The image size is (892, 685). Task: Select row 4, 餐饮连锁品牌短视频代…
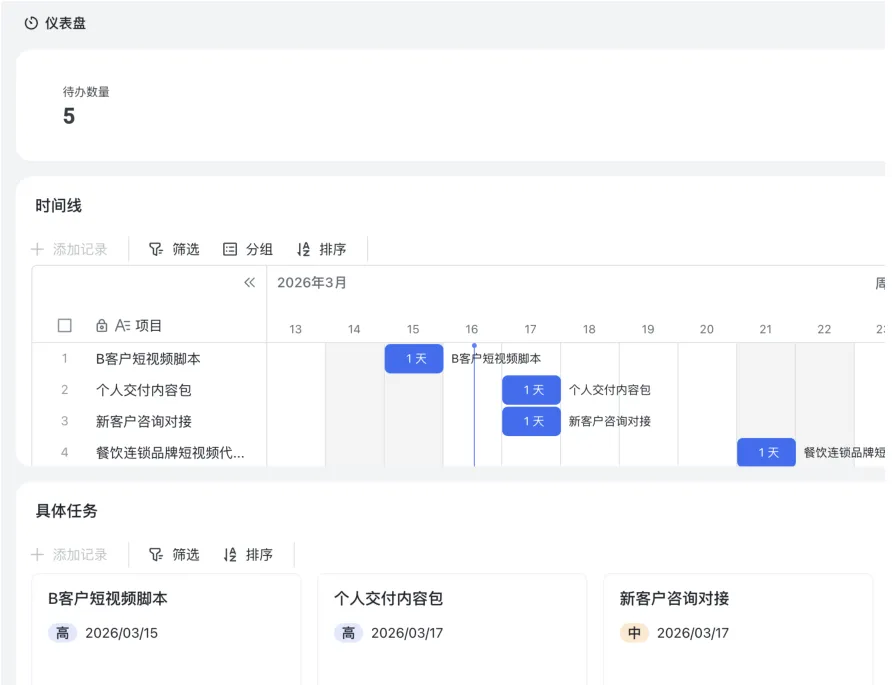[149, 452]
